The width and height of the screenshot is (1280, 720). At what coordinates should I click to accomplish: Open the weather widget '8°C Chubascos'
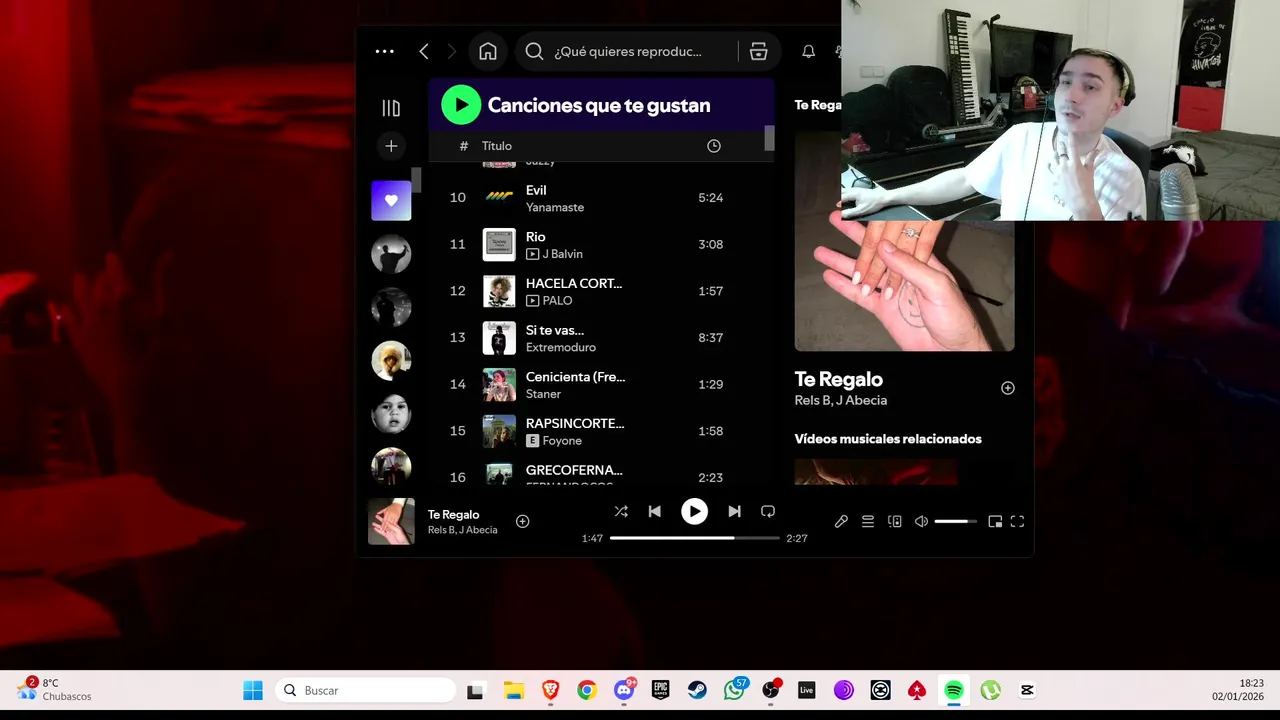pos(55,689)
